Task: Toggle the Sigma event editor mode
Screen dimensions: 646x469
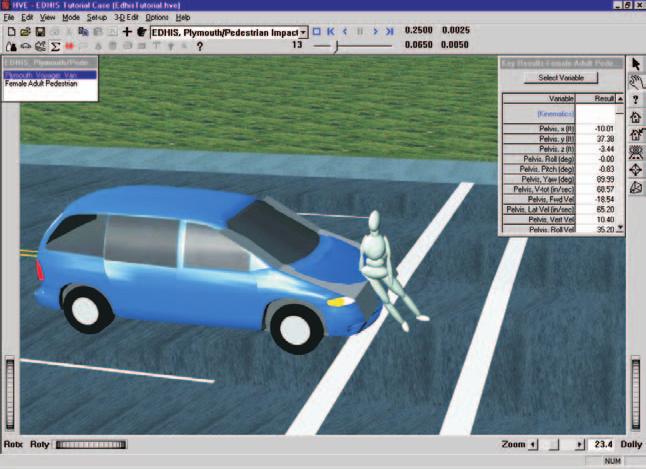Action: 55,46
